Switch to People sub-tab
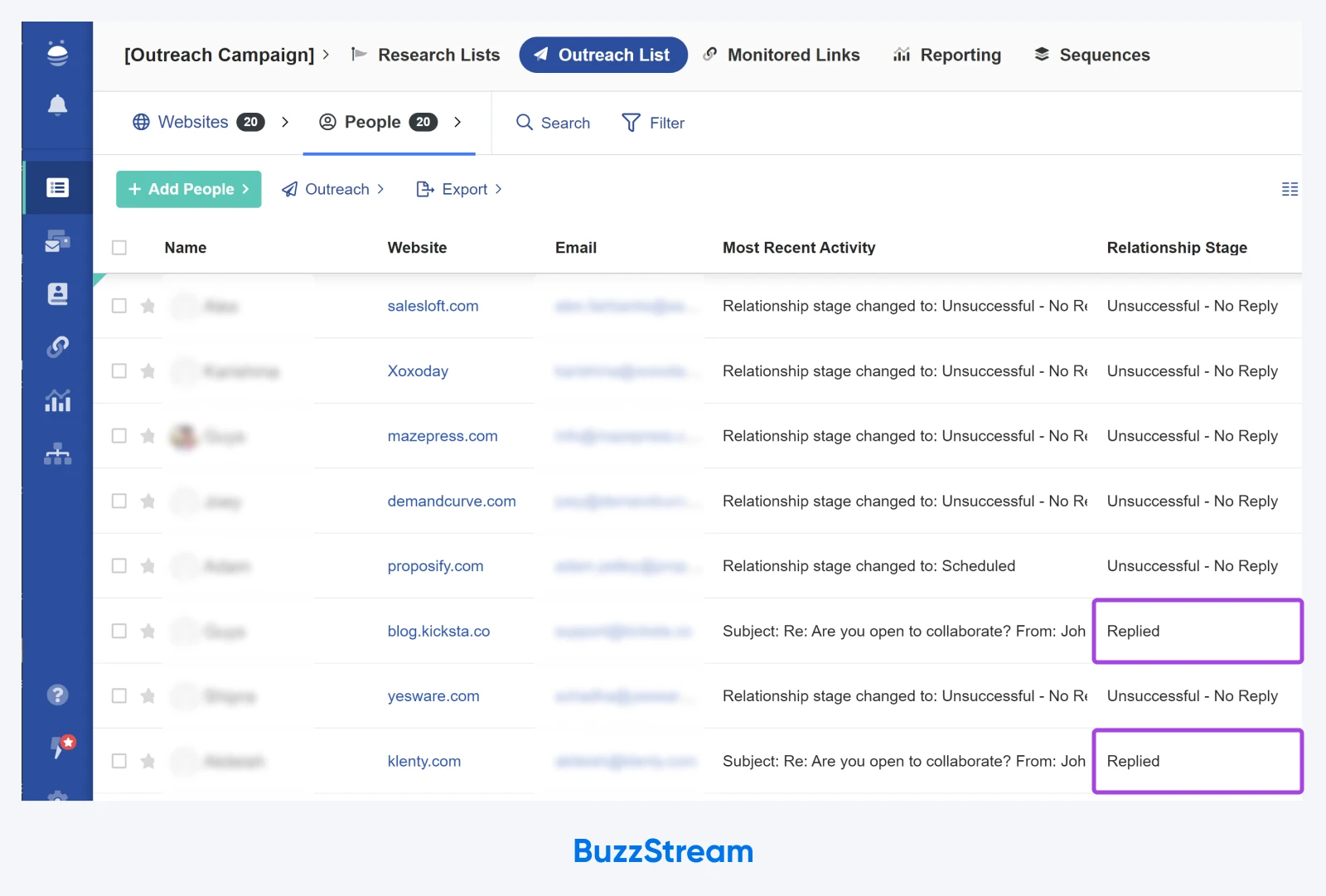This screenshot has height=896, width=1326. point(378,122)
